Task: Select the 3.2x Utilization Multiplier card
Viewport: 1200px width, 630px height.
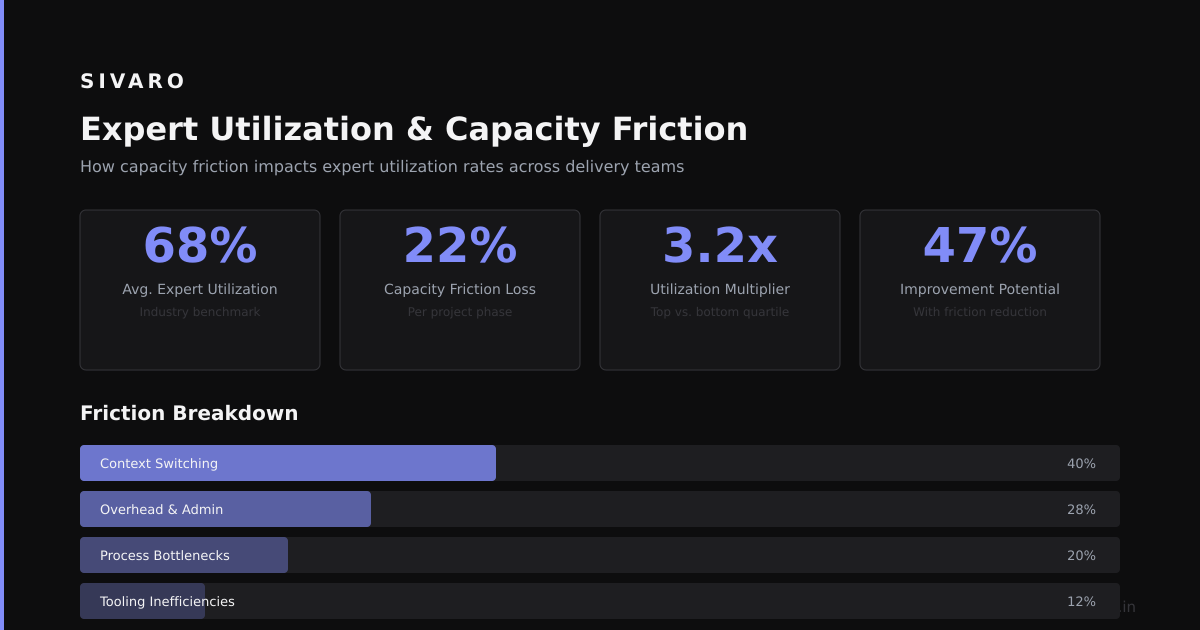Action: coord(720,290)
